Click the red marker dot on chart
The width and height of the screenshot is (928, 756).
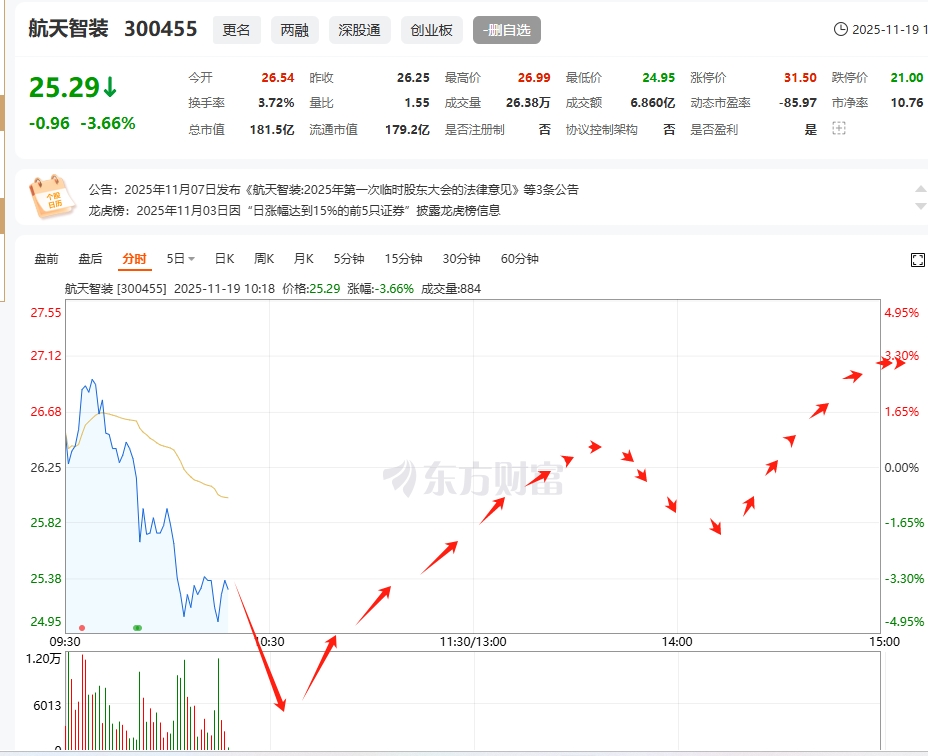click(82, 628)
